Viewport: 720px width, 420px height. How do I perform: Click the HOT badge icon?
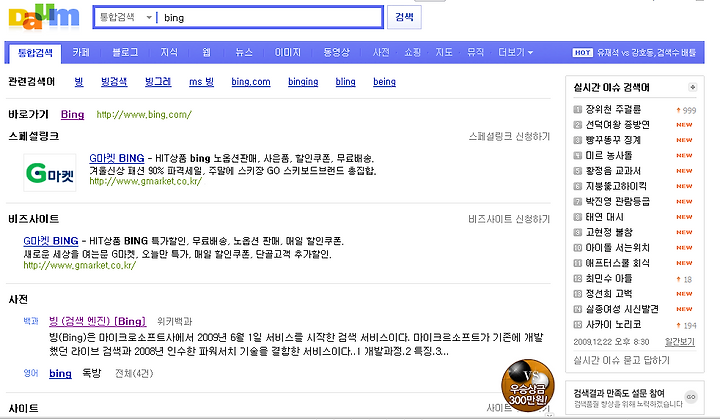point(582,53)
